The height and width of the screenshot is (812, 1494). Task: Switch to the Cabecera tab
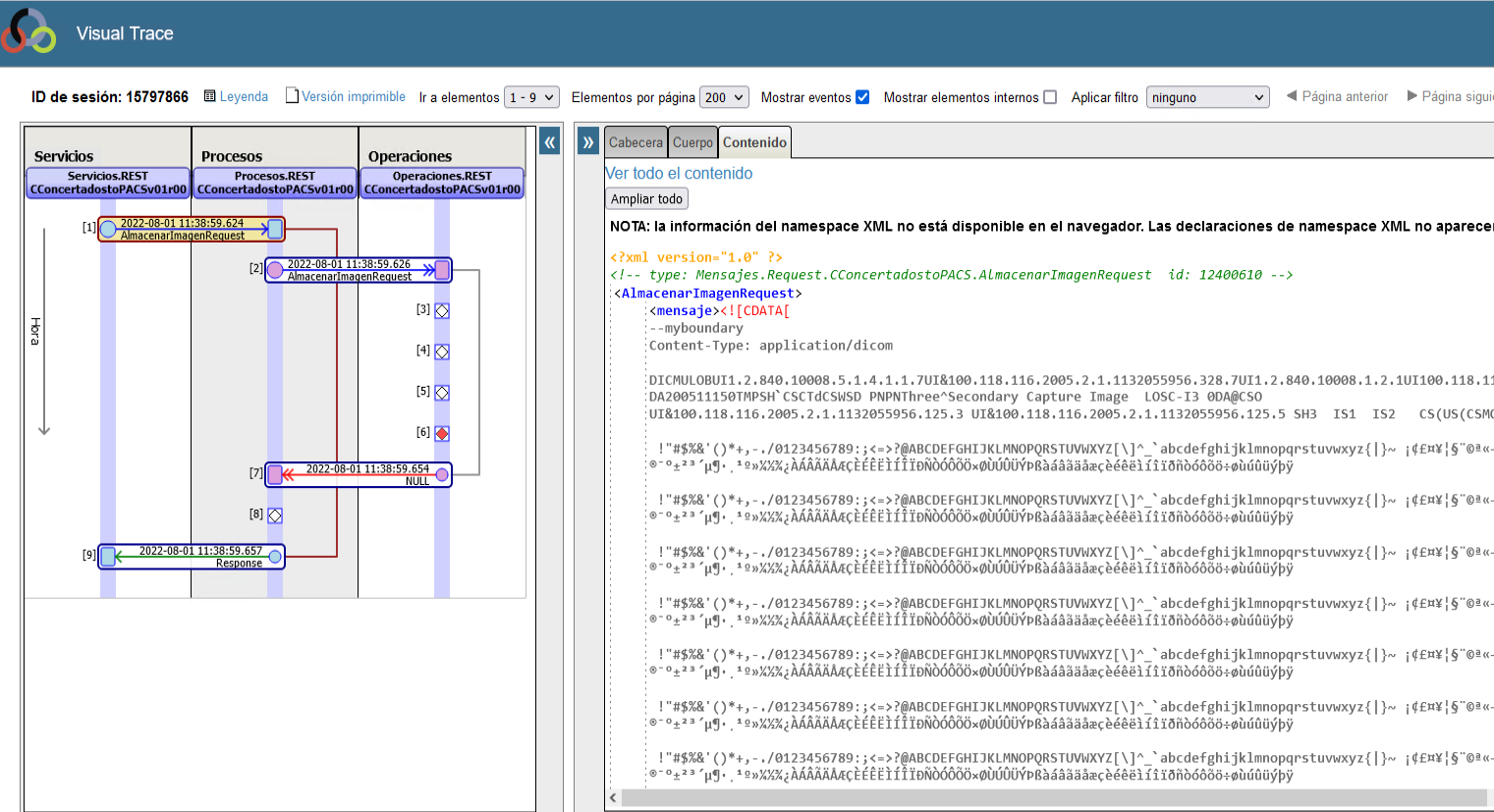(636, 142)
